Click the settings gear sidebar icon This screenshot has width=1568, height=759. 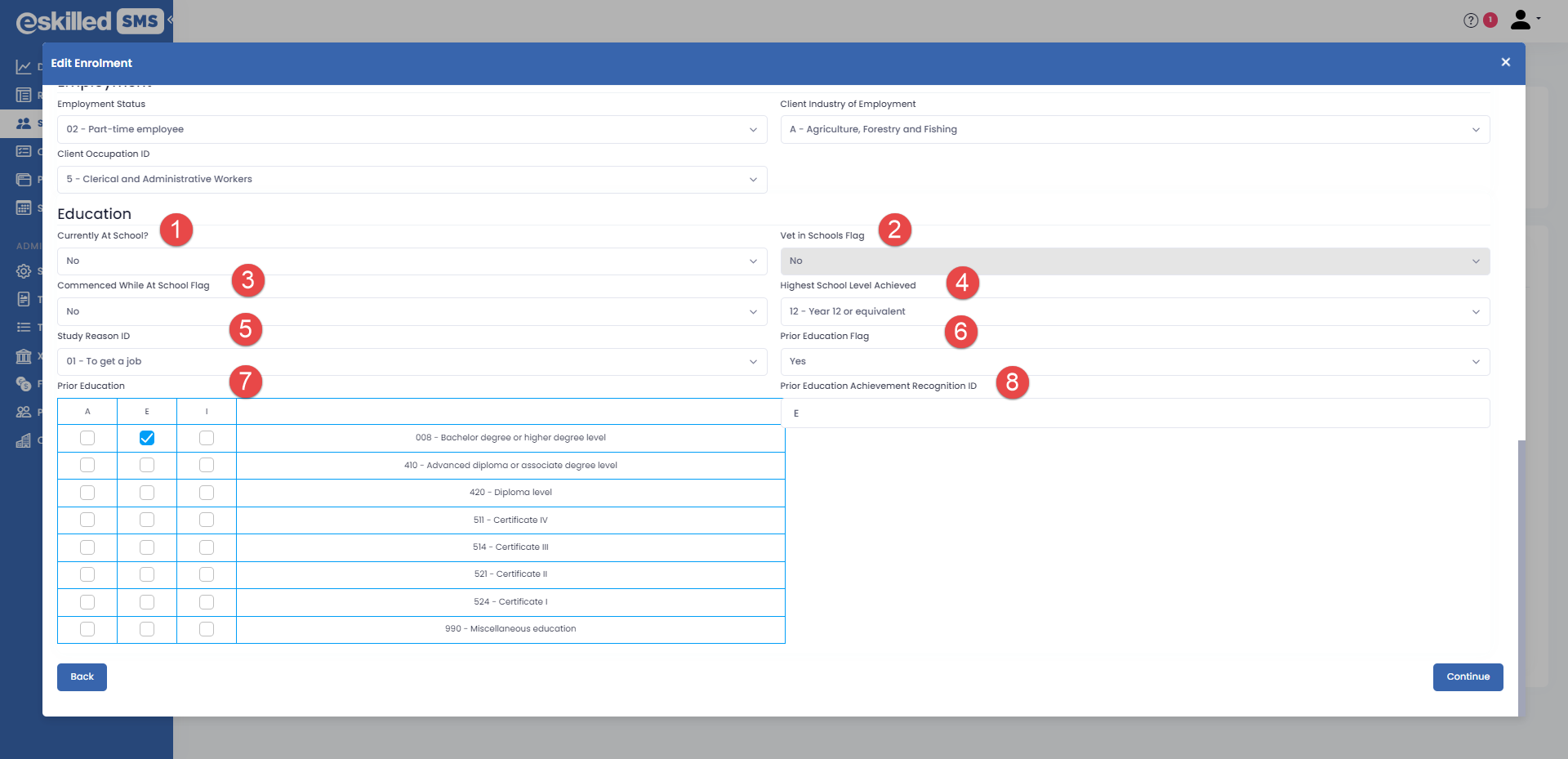tap(24, 271)
